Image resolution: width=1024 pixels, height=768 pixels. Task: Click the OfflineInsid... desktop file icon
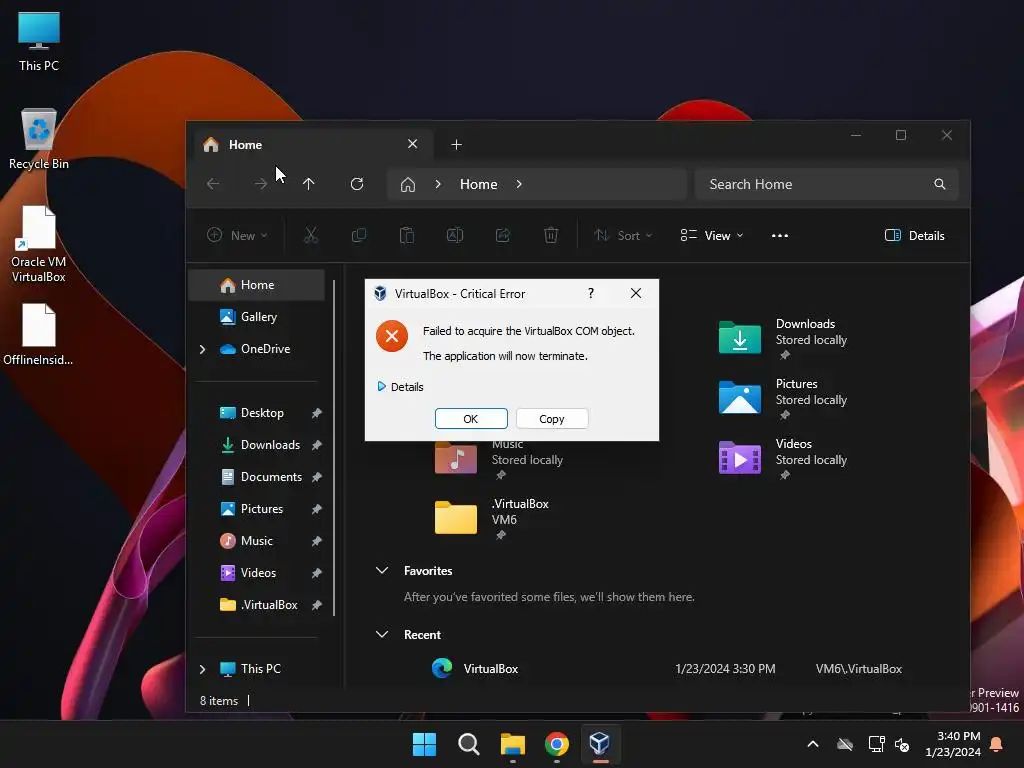click(x=39, y=334)
